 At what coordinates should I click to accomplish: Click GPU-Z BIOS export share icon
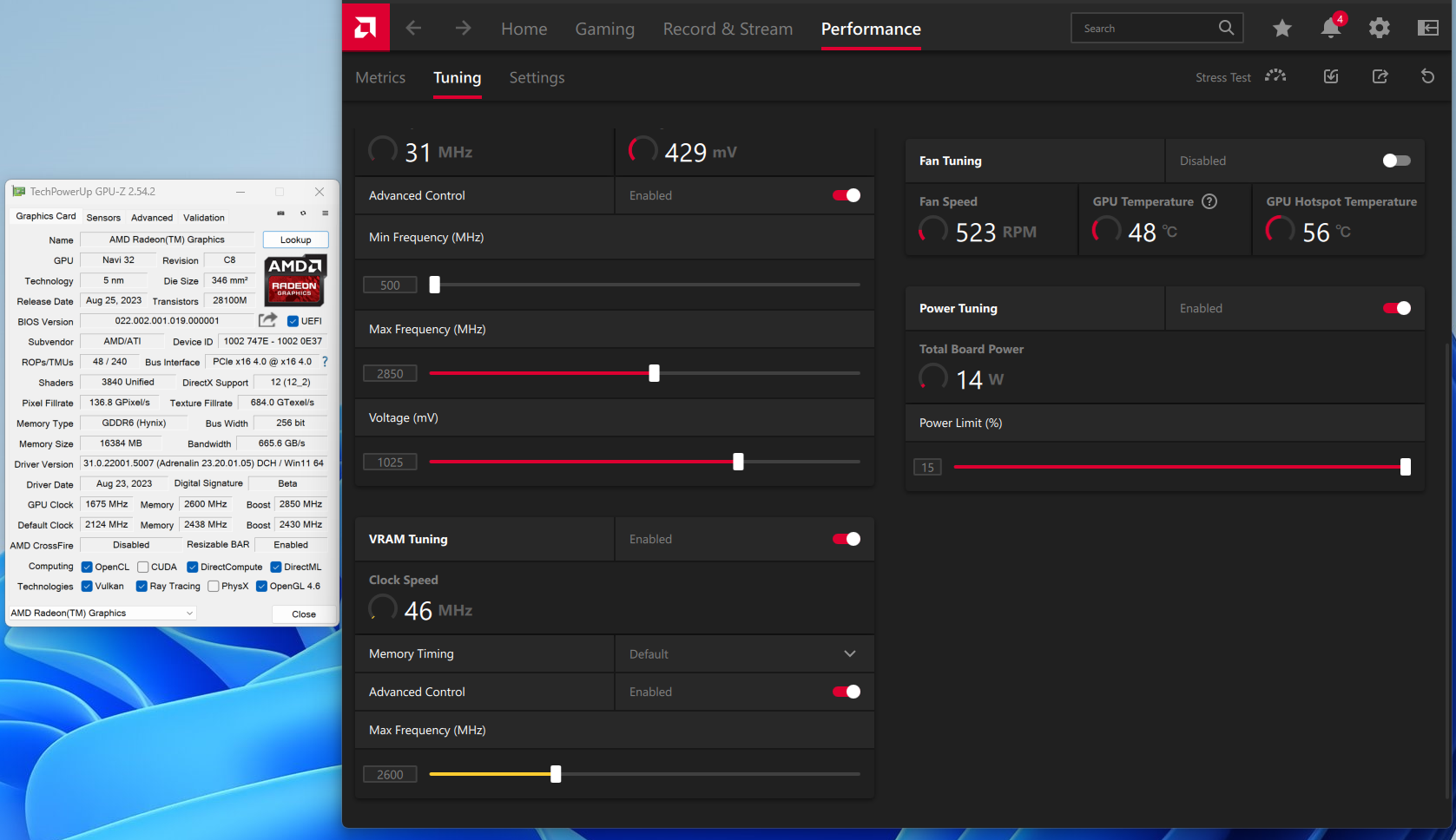pyautogui.click(x=267, y=320)
